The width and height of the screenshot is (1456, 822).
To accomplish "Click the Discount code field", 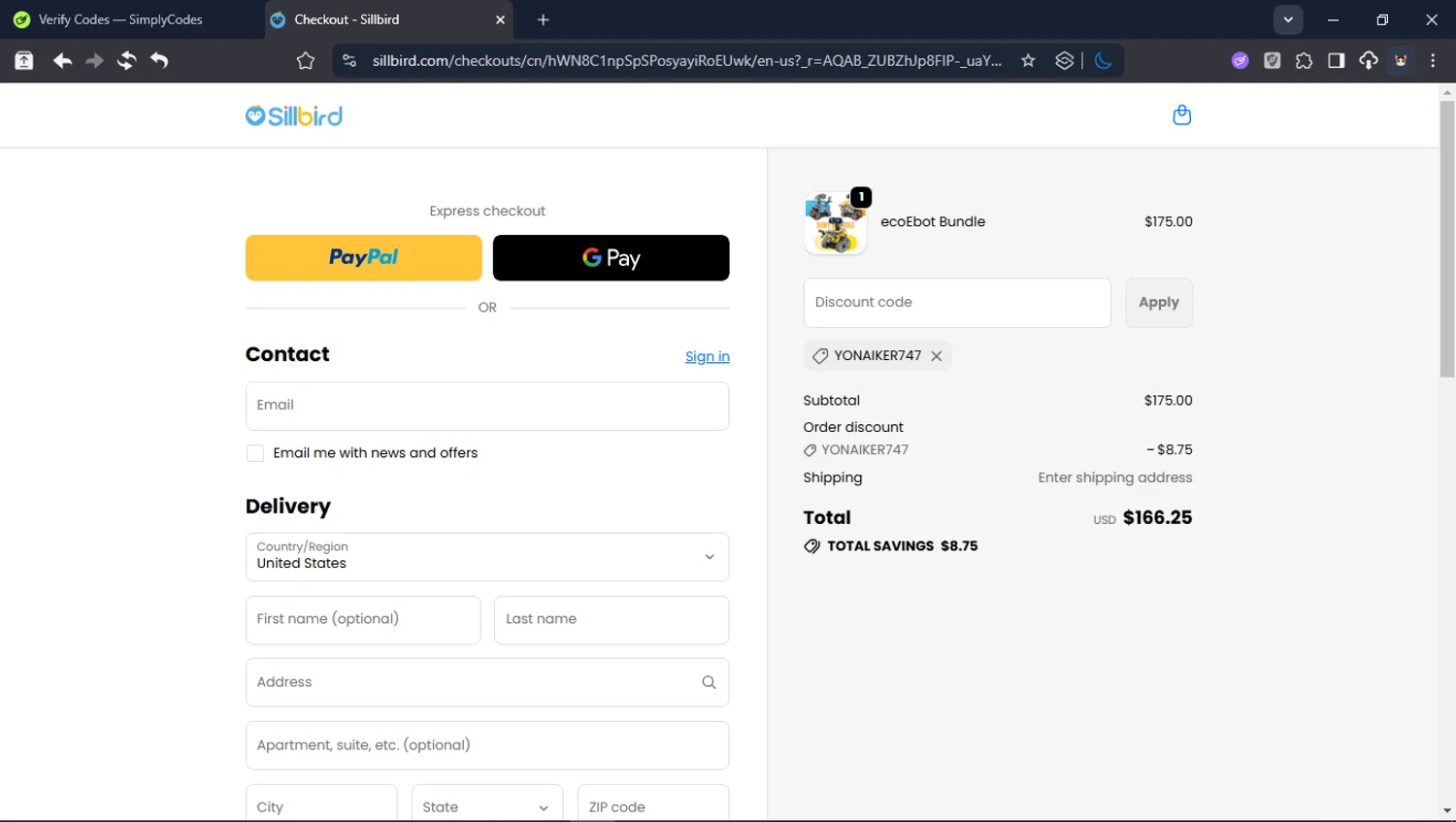I will [957, 303].
